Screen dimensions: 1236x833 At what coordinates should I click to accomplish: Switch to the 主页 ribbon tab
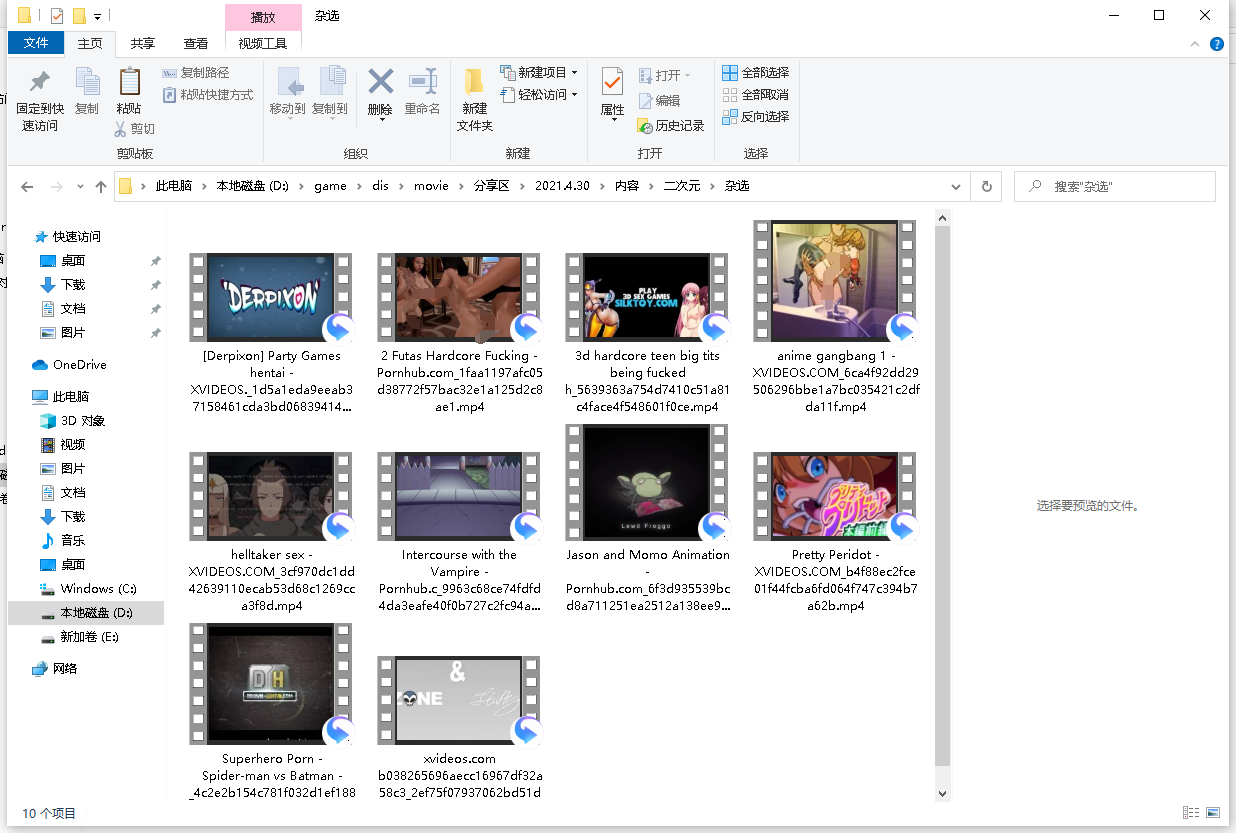[x=90, y=44]
